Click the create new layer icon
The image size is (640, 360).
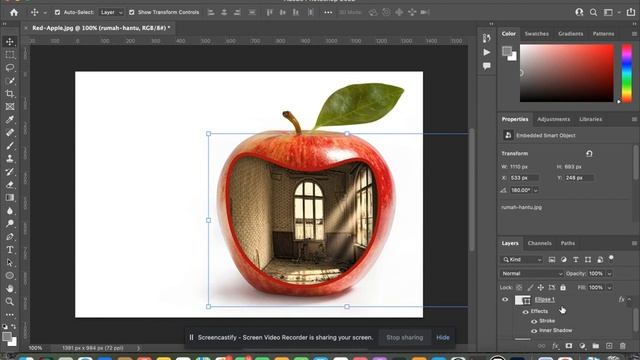(609, 346)
